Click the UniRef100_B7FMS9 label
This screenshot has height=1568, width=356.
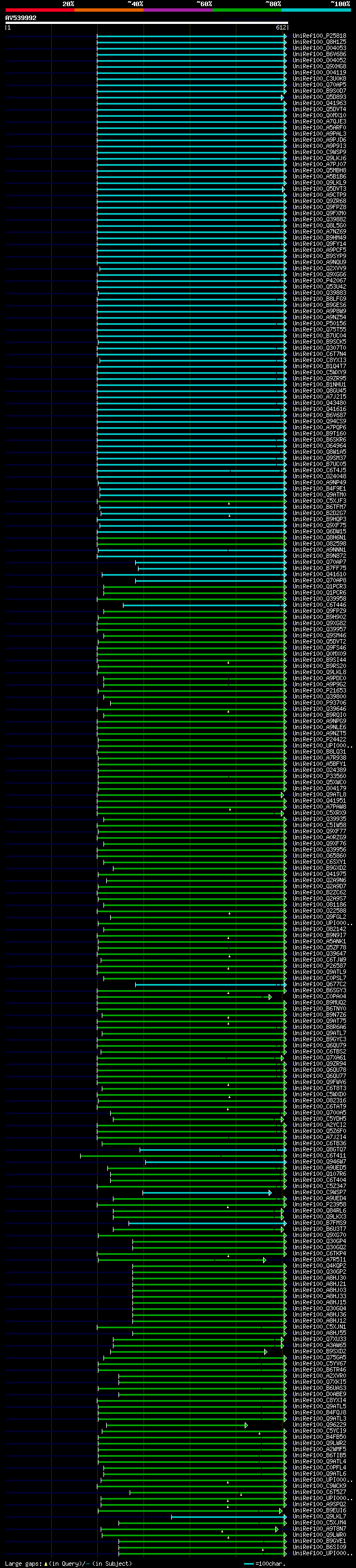(319, 1224)
